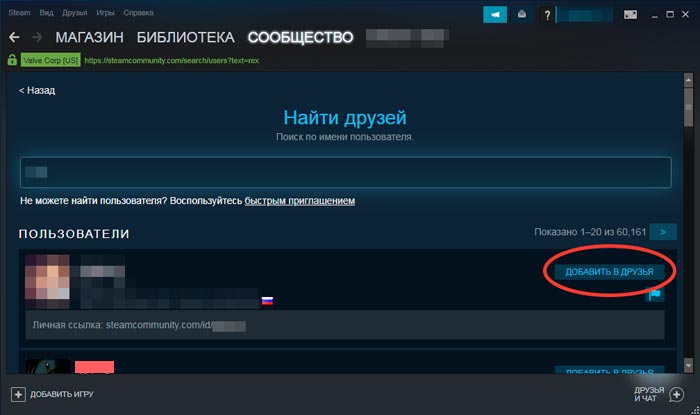Image resolution: width=700 pixels, height=415 pixels.
Task: Click ДРУЗЬЯ И ЧАТ label
Action: point(649,394)
